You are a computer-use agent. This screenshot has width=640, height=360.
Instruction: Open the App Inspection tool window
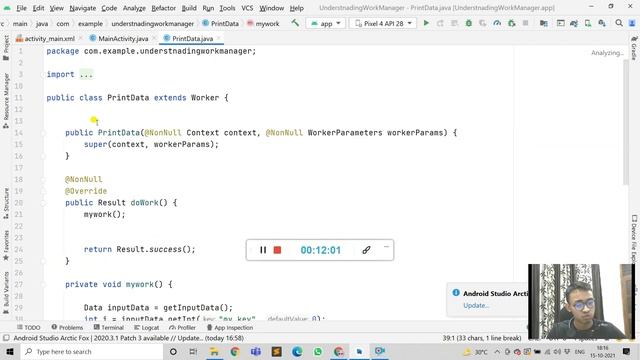pos(230,327)
